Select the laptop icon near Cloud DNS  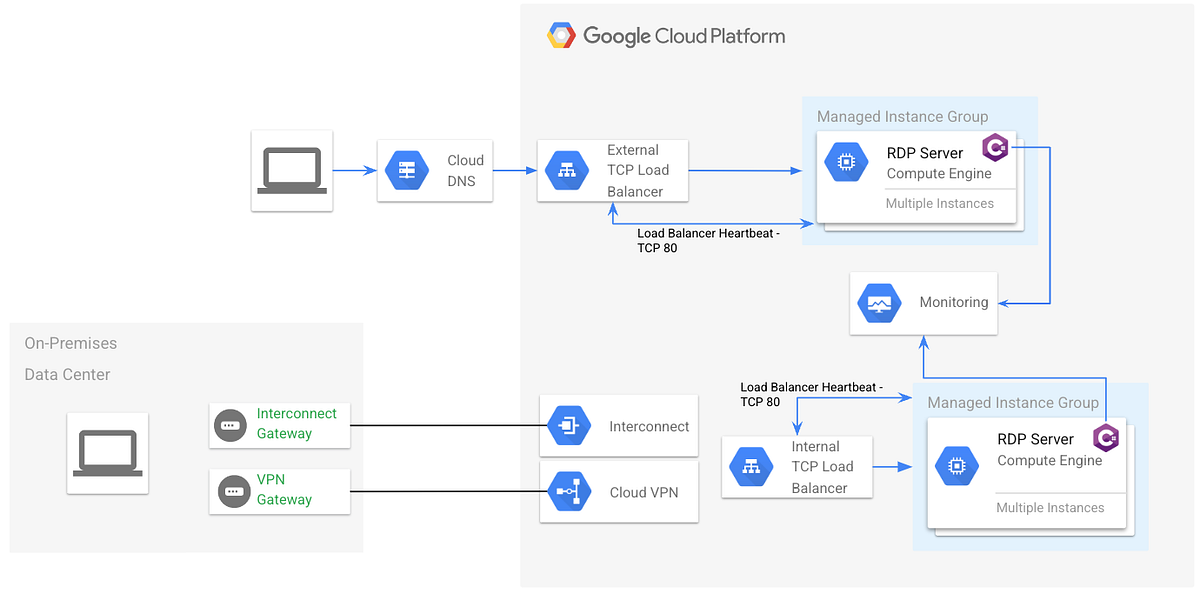pyautogui.click(x=291, y=170)
